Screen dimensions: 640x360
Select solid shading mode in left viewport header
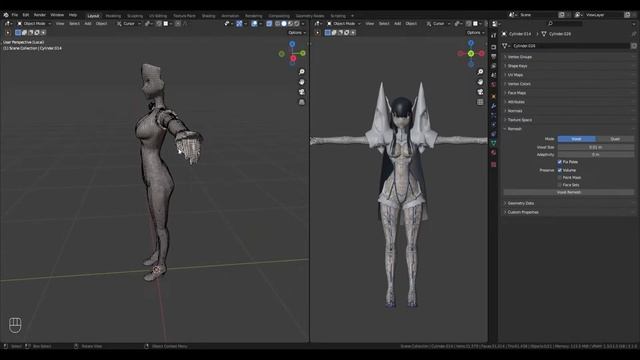click(284, 24)
